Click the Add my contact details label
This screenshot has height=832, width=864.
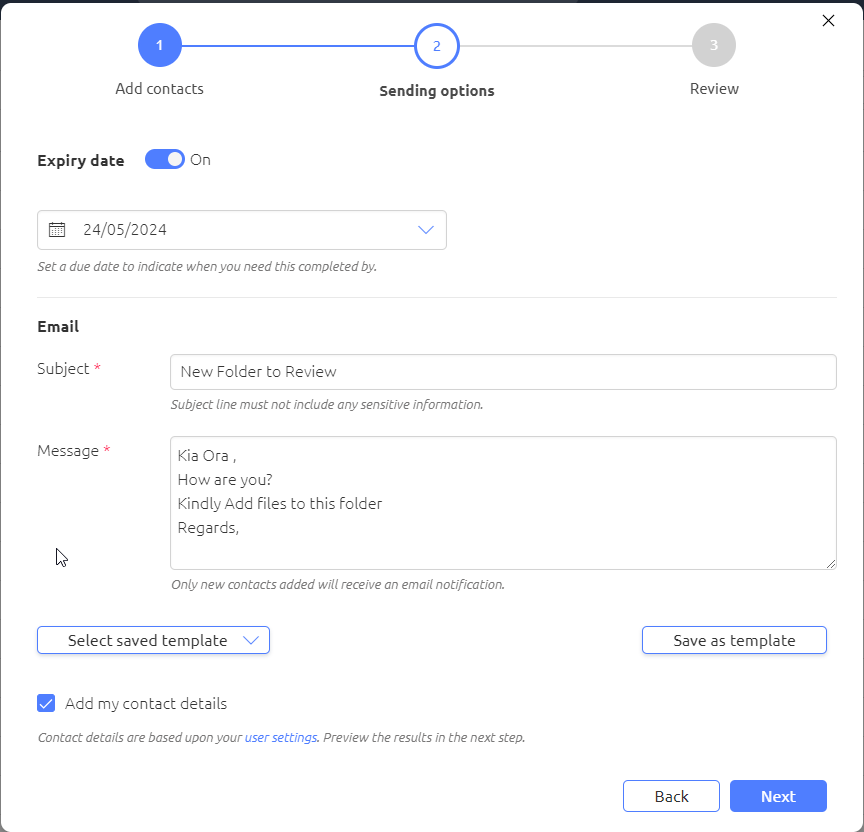tap(146, 704)
